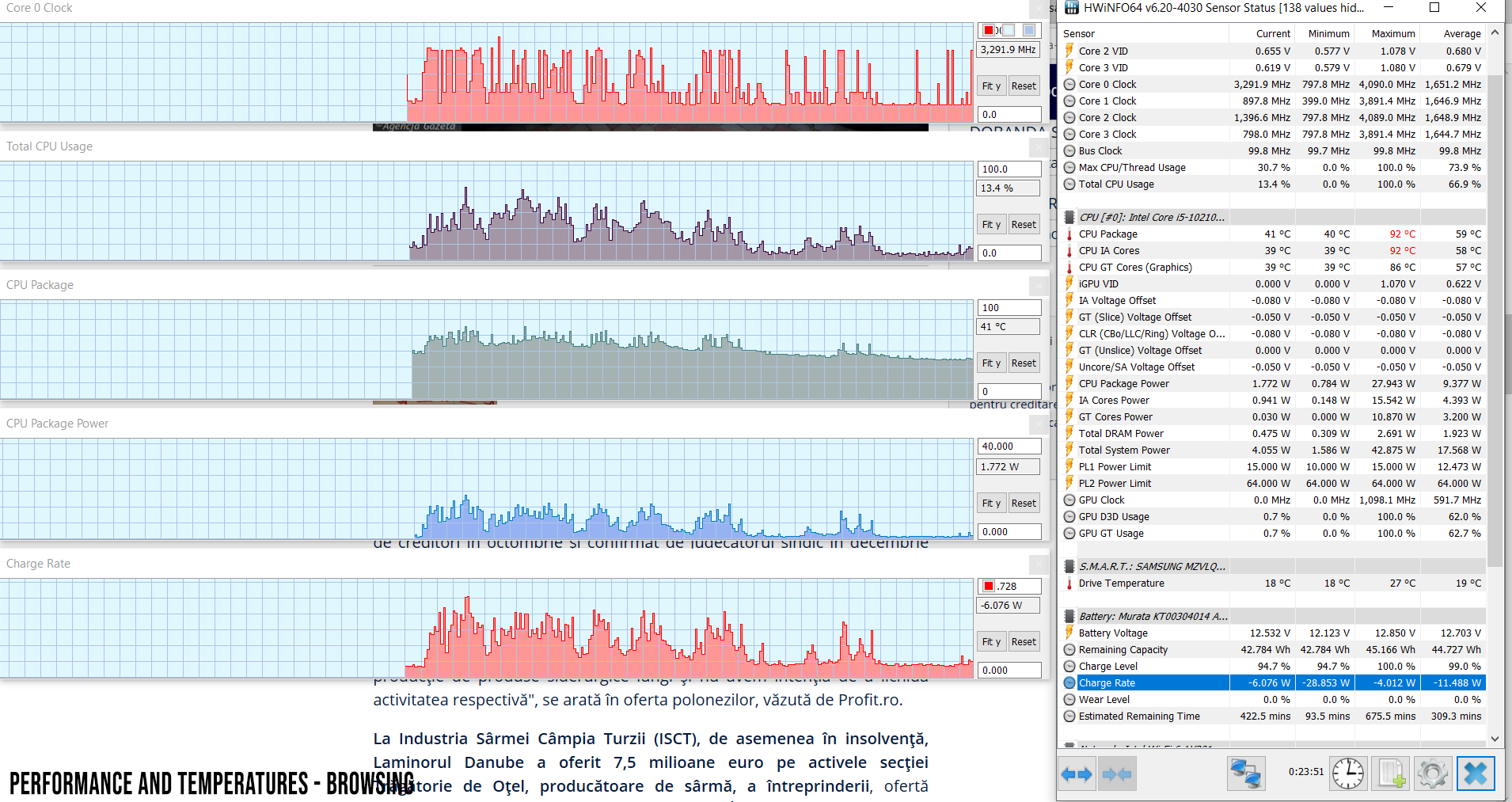Click the Maximum column header

tap(1387, 33)
